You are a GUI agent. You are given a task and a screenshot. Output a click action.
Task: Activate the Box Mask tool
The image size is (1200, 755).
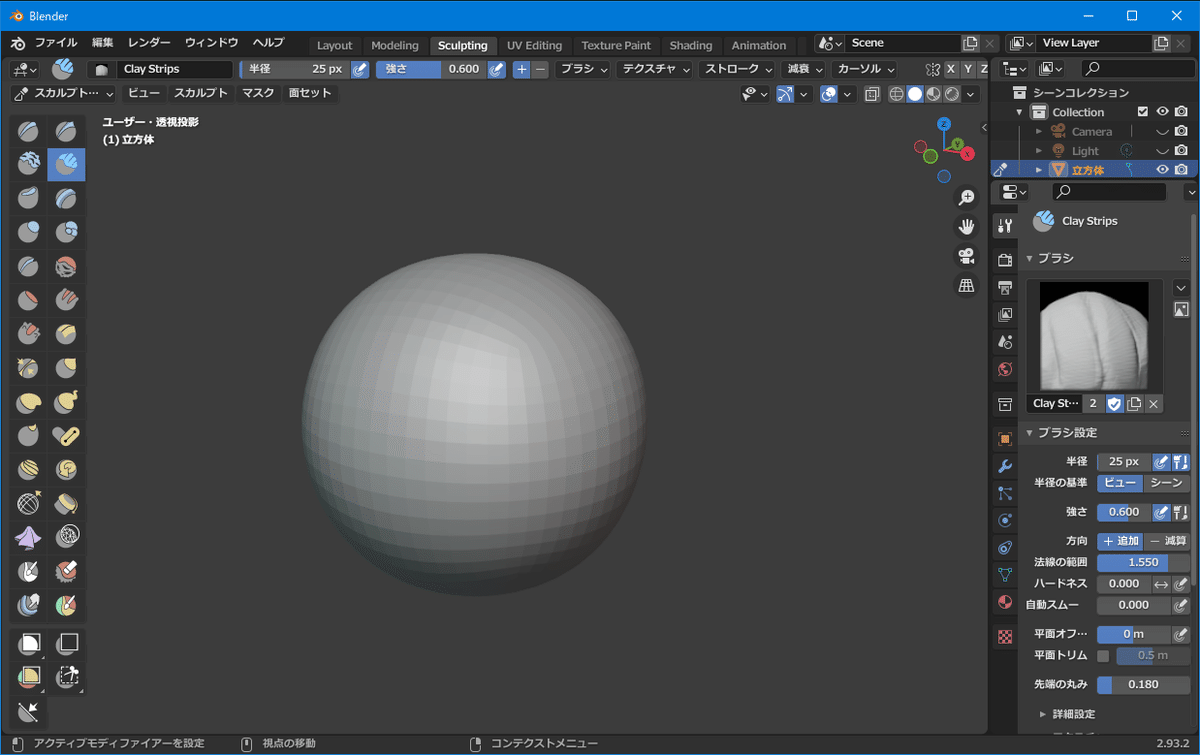click(x=29, y=644)
